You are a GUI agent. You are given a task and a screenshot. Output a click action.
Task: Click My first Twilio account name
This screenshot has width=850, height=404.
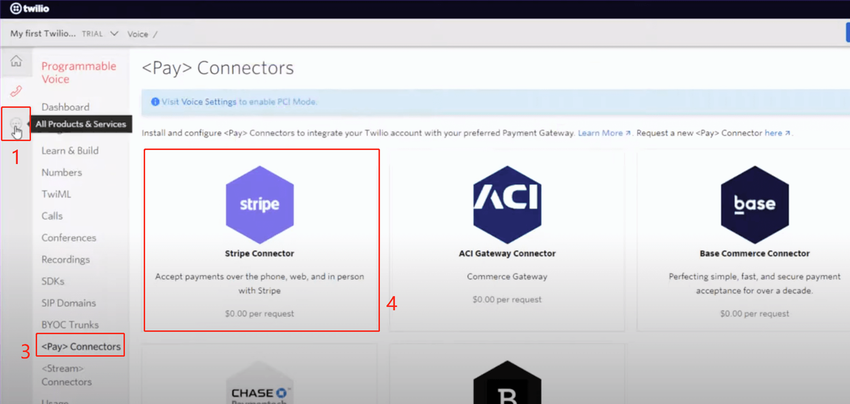coord(43,34)
